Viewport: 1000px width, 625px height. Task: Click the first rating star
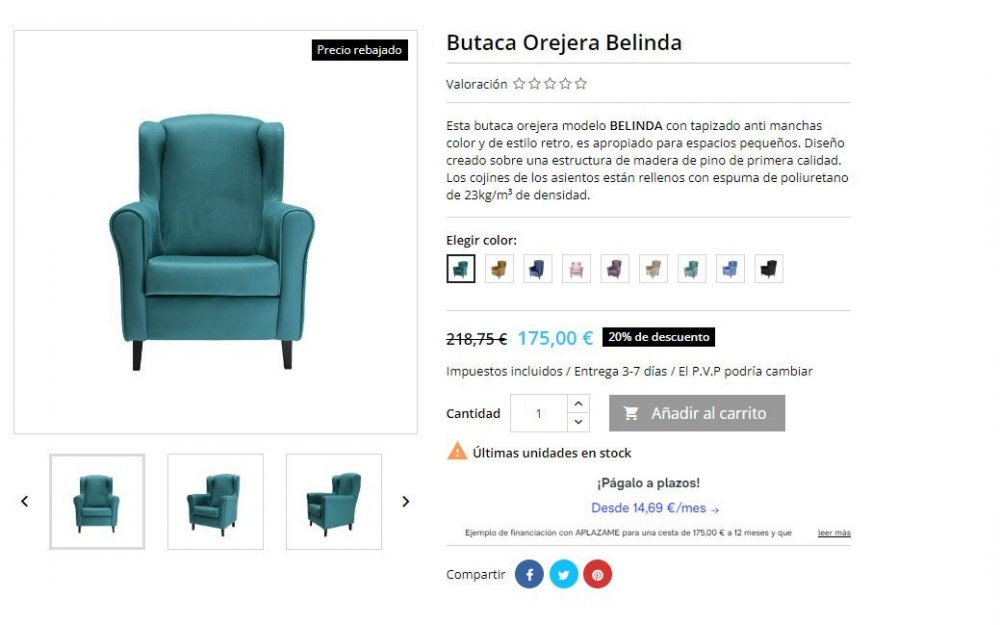(519, 84)
